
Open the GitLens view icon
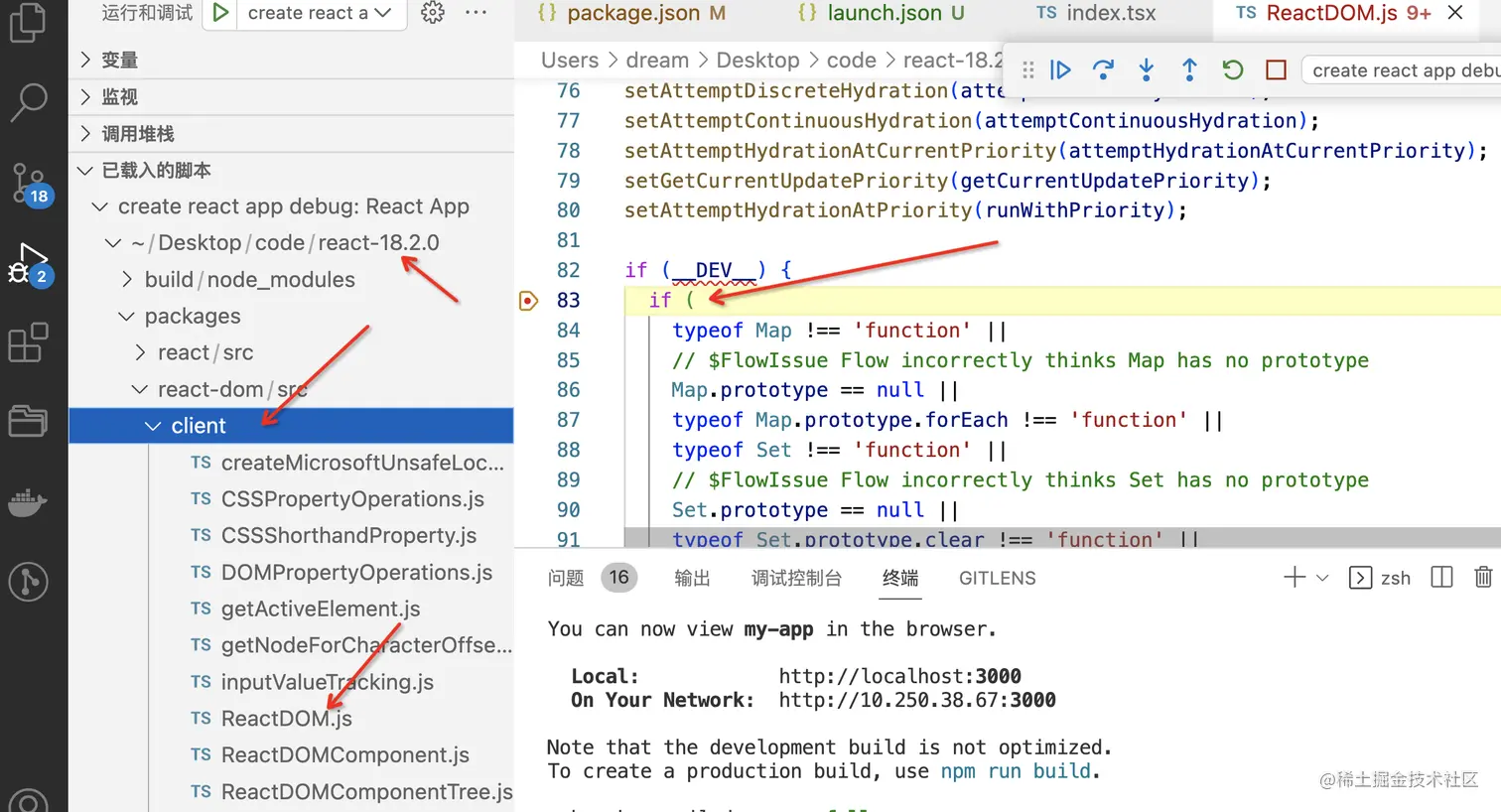point(28,582)
